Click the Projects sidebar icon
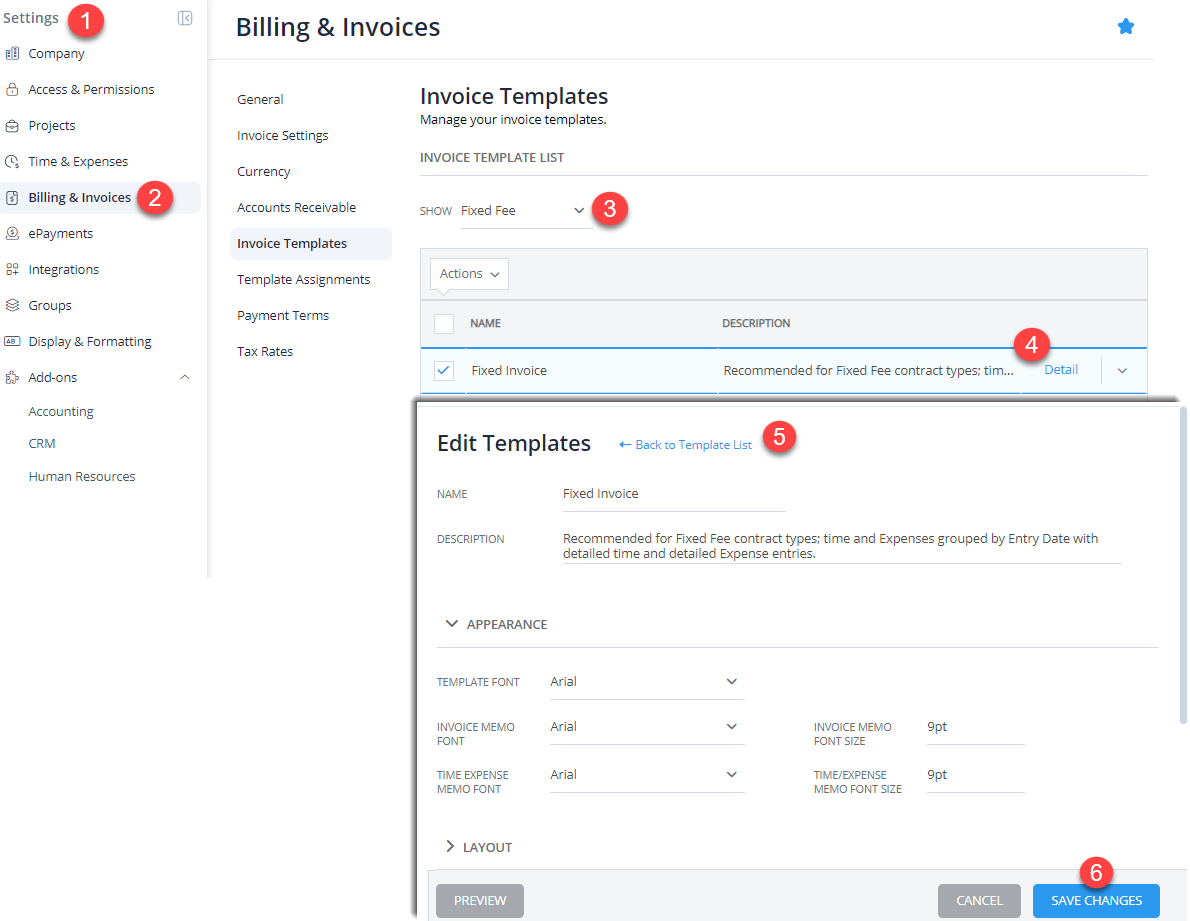 pos(13,125)
